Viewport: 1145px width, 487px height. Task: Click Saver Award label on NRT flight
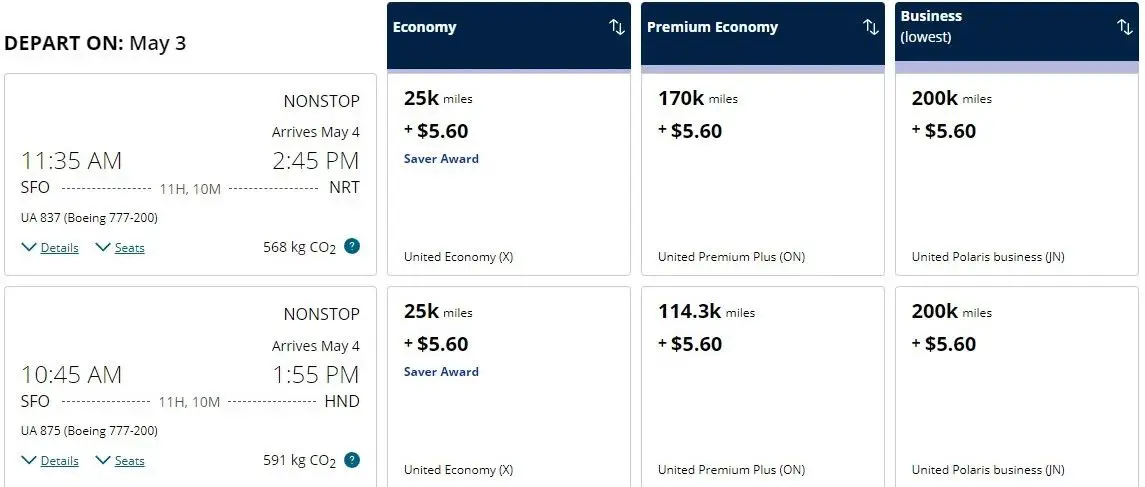click(441, 158)
